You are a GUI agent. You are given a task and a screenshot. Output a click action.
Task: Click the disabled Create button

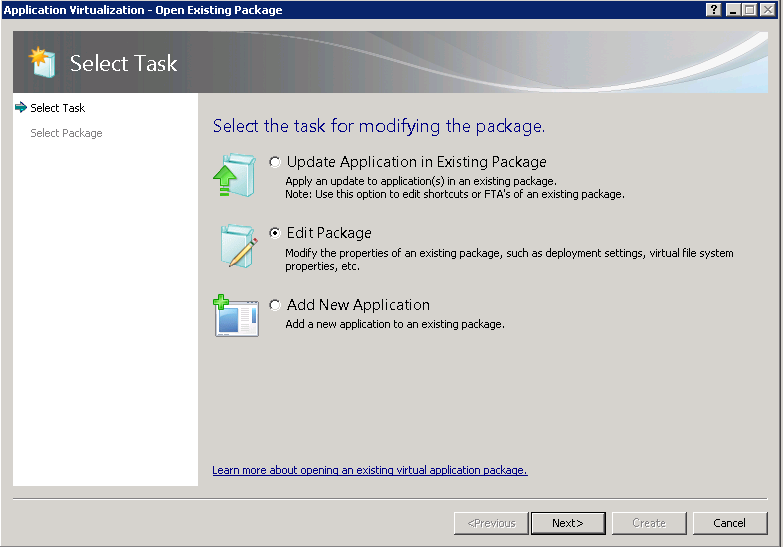[x=649, y=523]
